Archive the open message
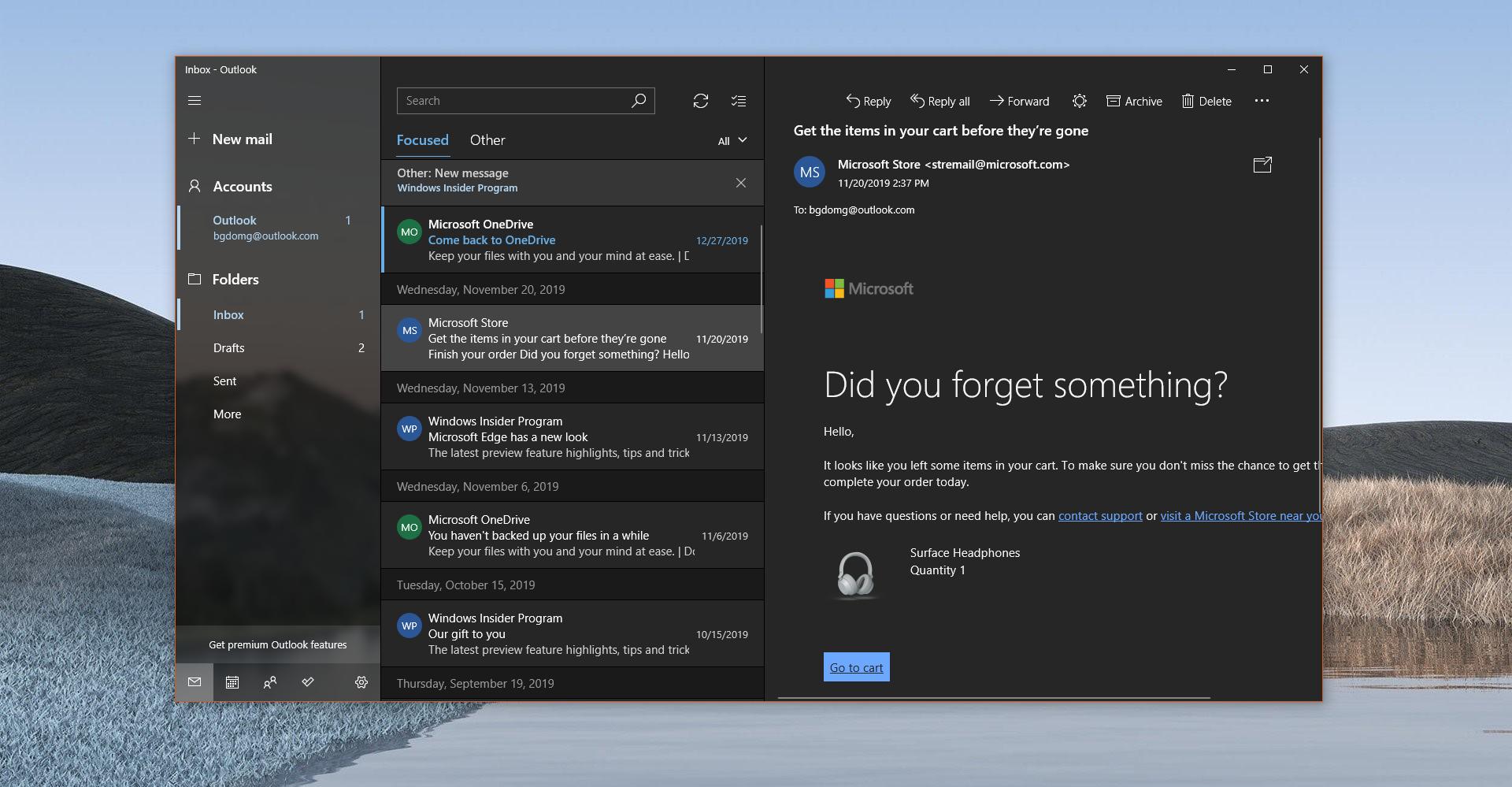The height and width of the screenshot is (787, 1512). (1134, 101)
